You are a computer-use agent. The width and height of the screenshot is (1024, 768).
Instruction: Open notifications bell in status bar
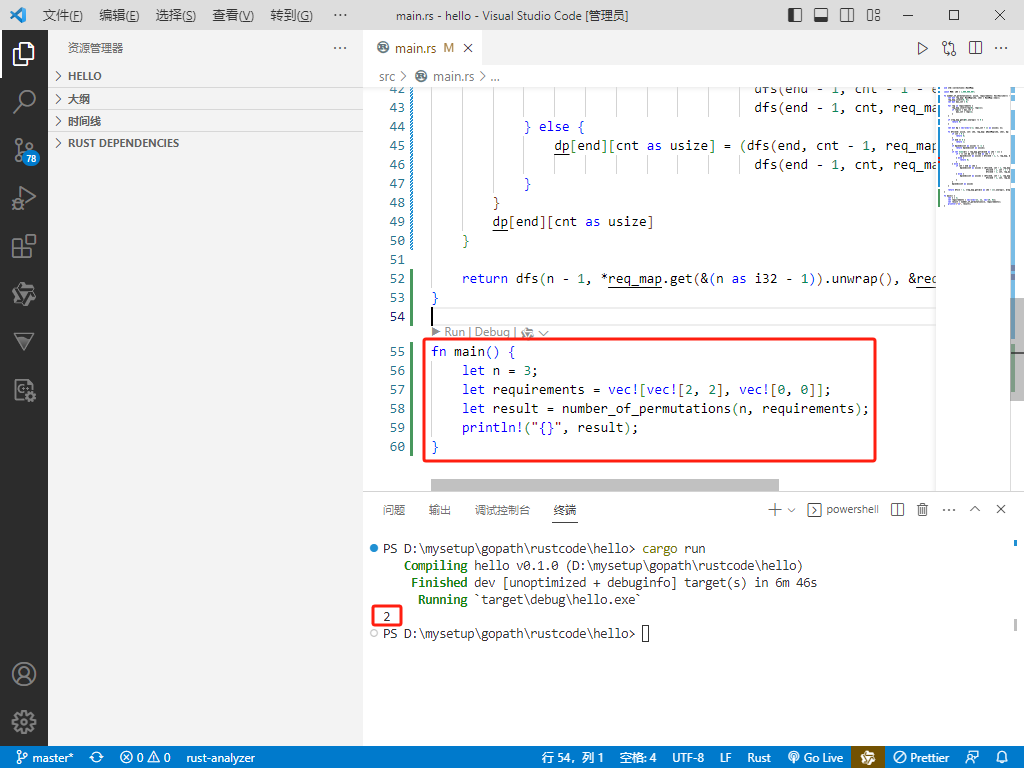[x=1002, y=757]
